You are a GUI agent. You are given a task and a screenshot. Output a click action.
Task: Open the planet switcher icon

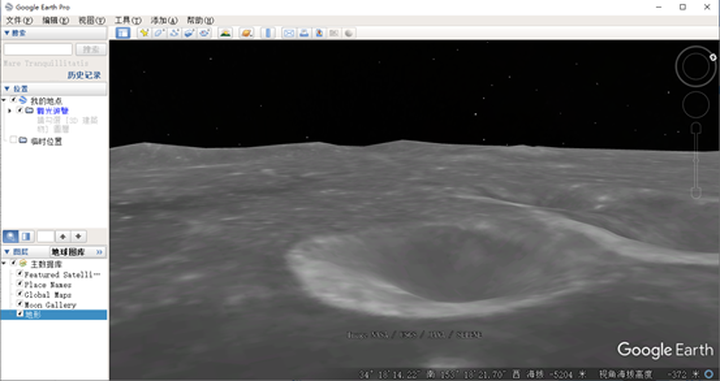coord(247,33)
